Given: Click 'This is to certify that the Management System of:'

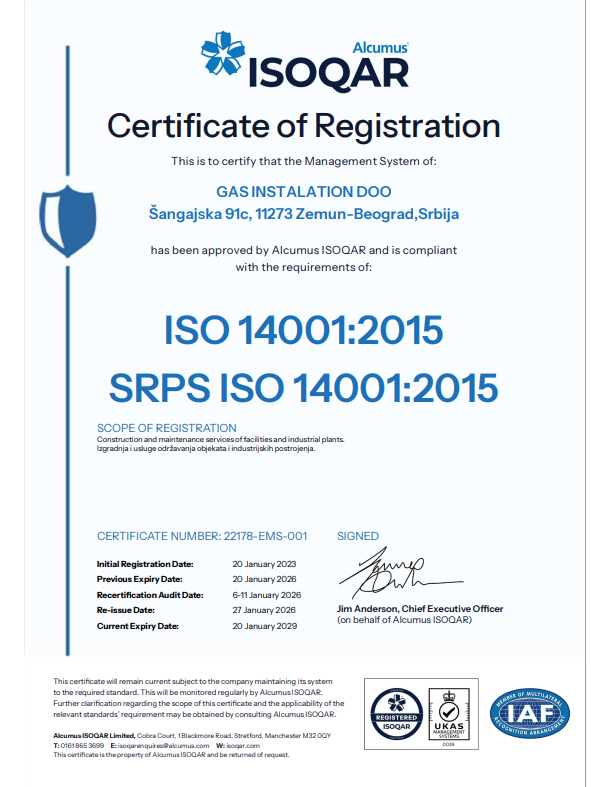Looking at the screenshot, I should [x=304, y=161].
